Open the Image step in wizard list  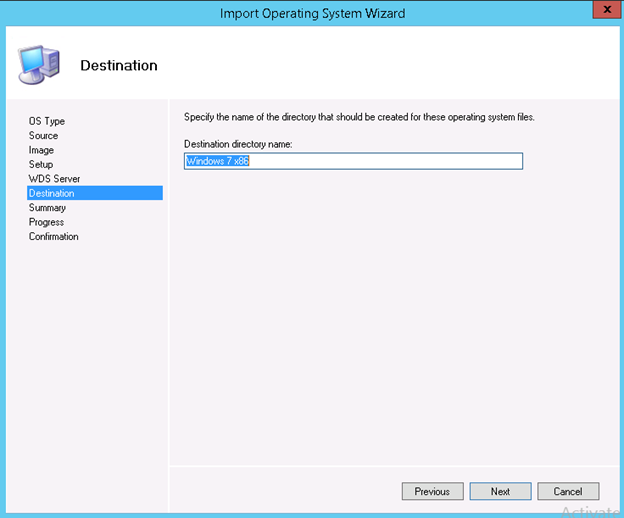point(42,150)
